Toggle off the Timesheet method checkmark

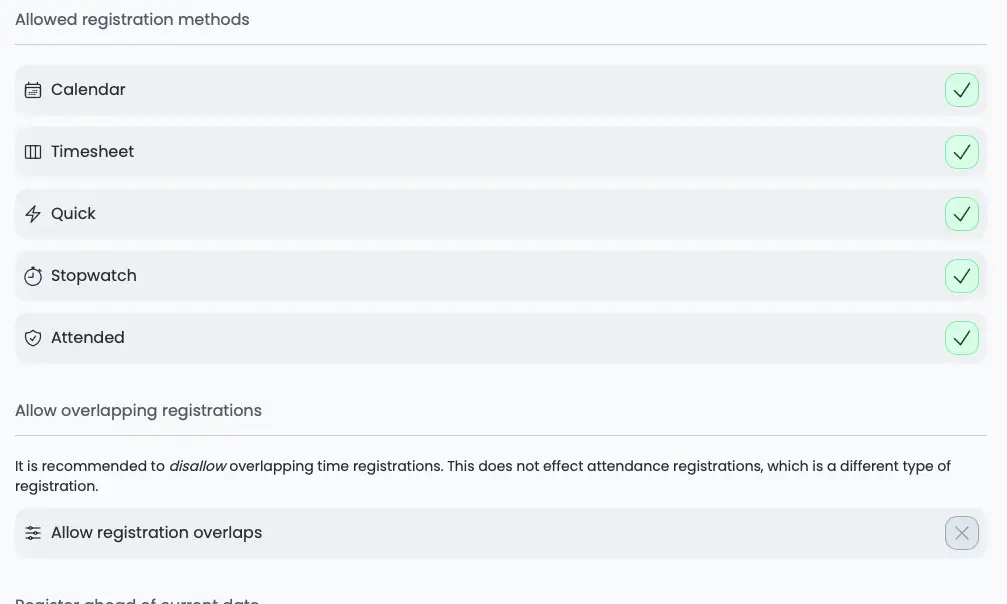point(961,152)
